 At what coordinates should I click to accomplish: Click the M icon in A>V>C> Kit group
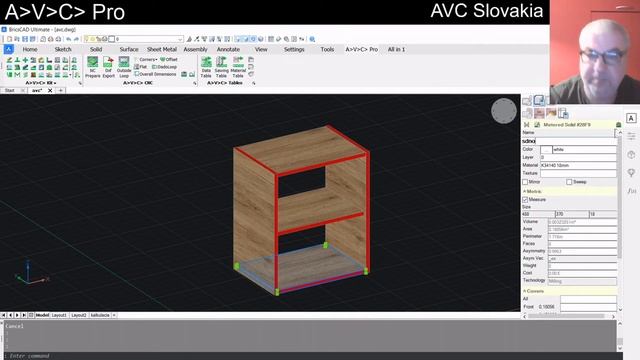click(17, 75)
